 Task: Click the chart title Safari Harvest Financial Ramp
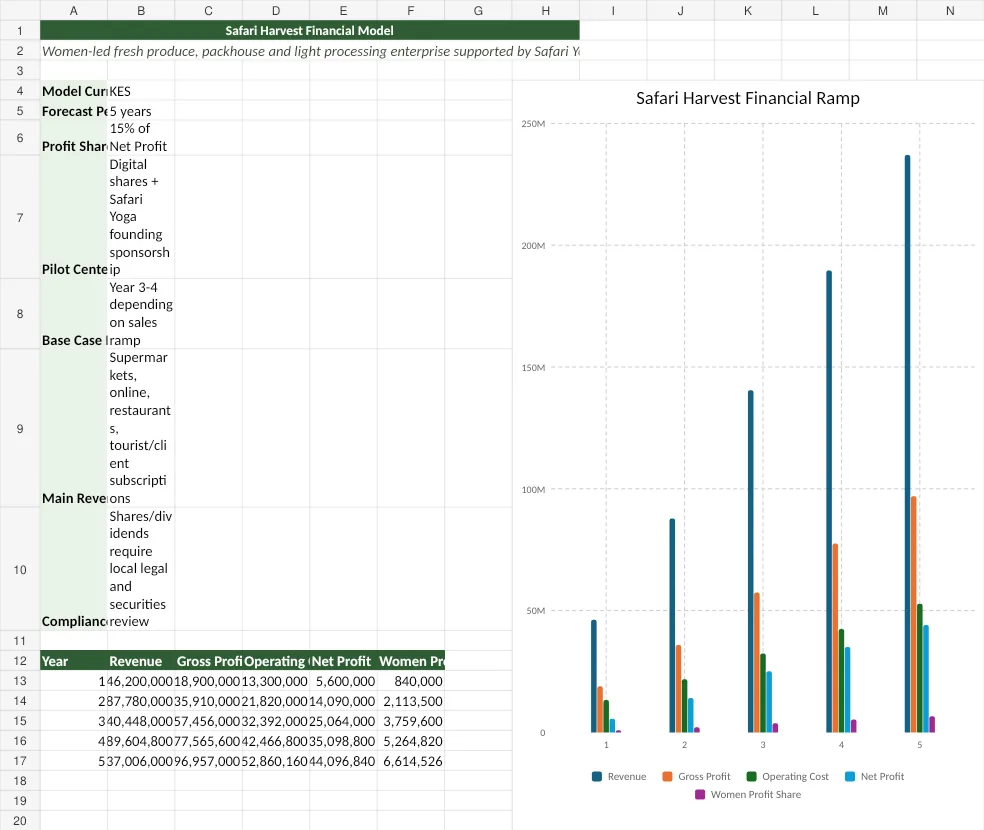coord(747,98)
